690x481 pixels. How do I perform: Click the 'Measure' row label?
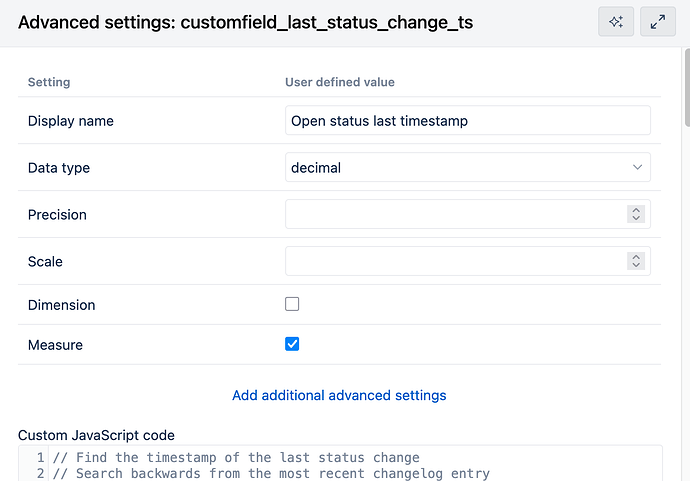tap(55, 345)
